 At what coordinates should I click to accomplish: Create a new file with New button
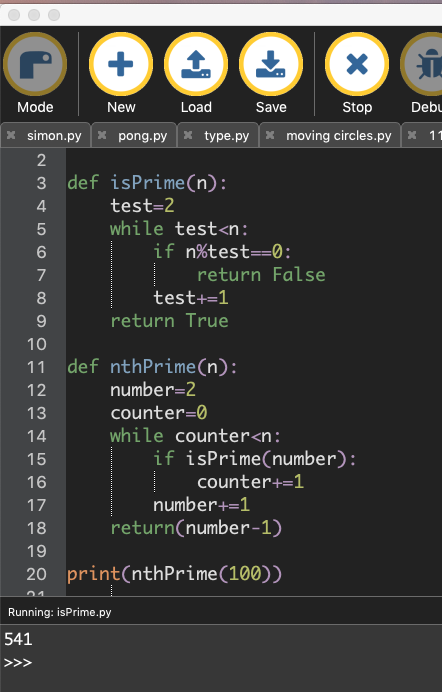tap(121, 65)
